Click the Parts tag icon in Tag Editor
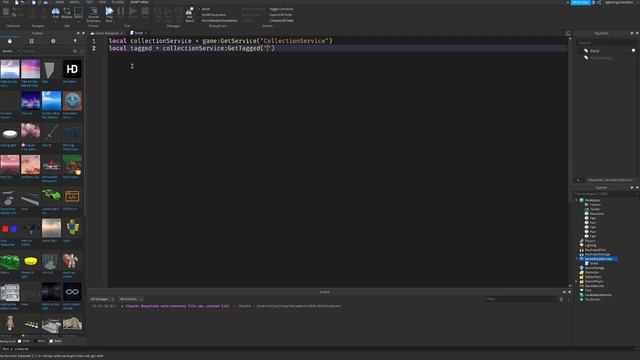This screenshot has height=360, width=640. (586, 51)
